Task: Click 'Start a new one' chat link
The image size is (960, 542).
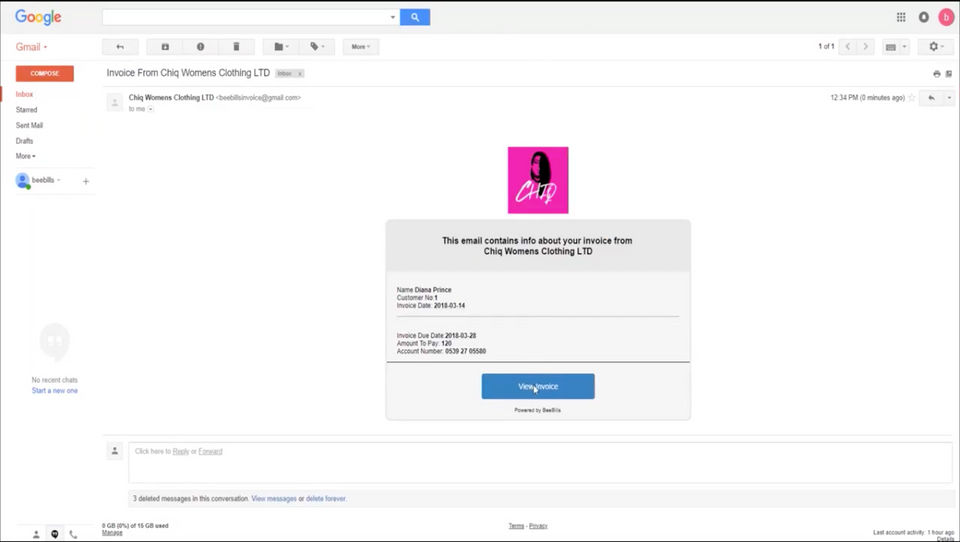Action: (x=54, y=391)
